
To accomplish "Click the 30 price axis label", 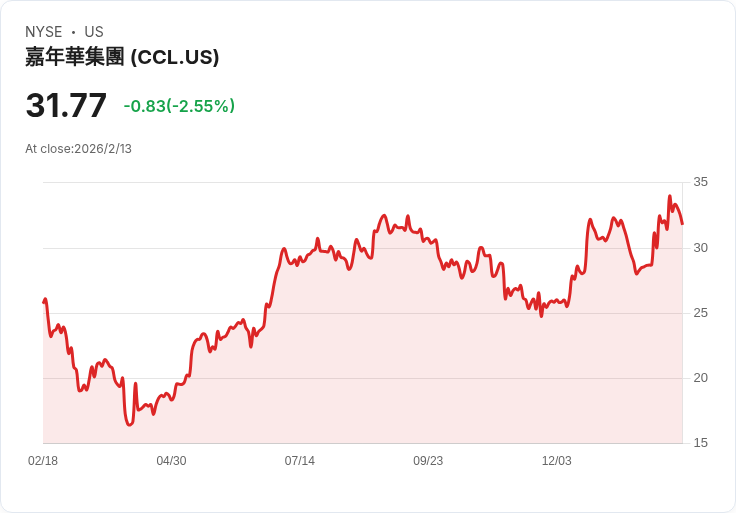I will click(x=700, y=248).
